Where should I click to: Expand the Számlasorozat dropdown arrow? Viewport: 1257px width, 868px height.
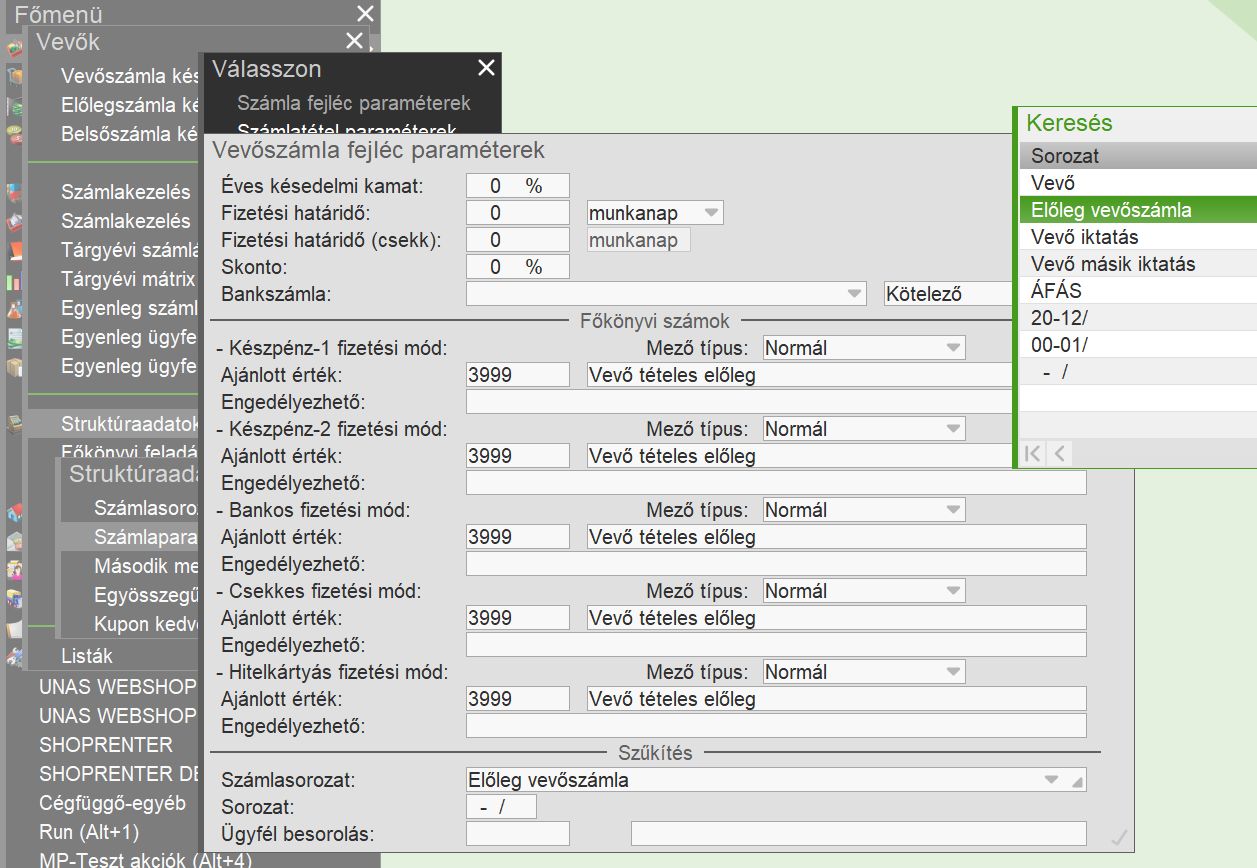(1051, 780)
